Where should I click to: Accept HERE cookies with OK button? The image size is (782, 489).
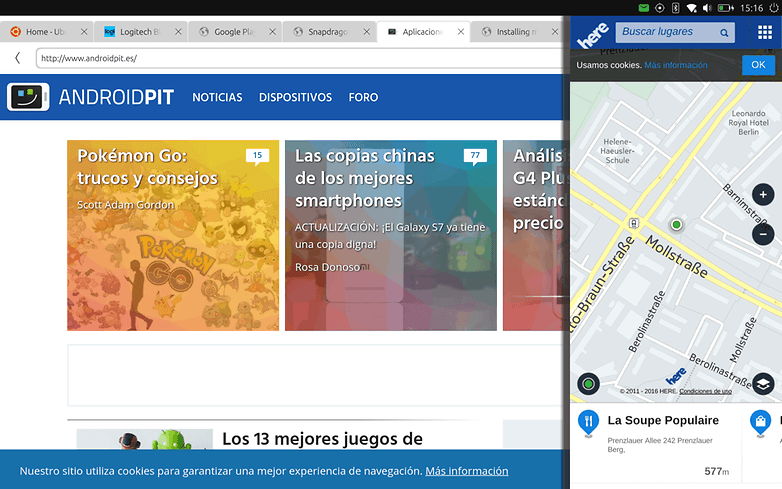coord(758,65)
